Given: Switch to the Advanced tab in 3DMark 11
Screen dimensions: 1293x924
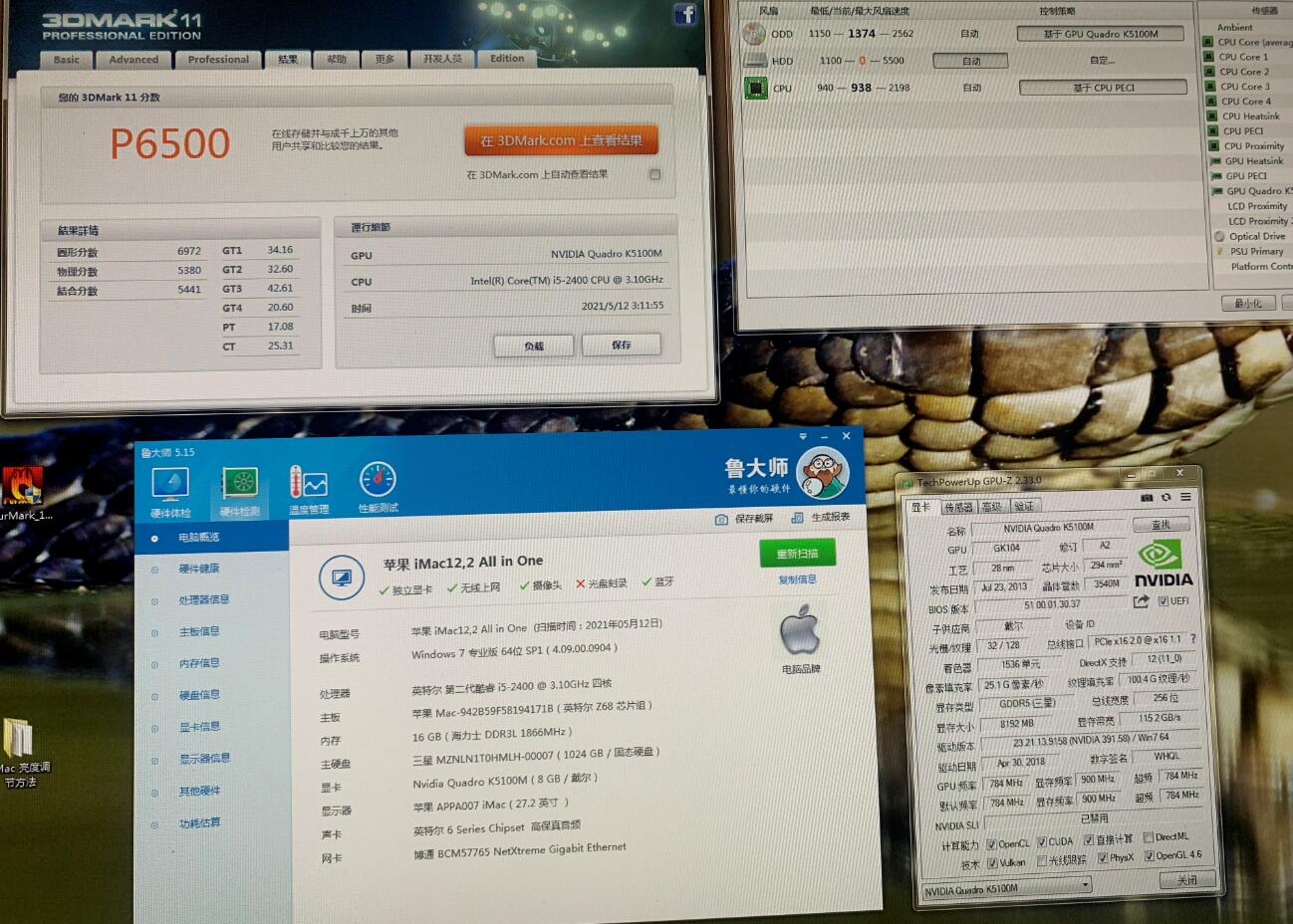Looking at the screenshot, I should [x=133, y=60].
